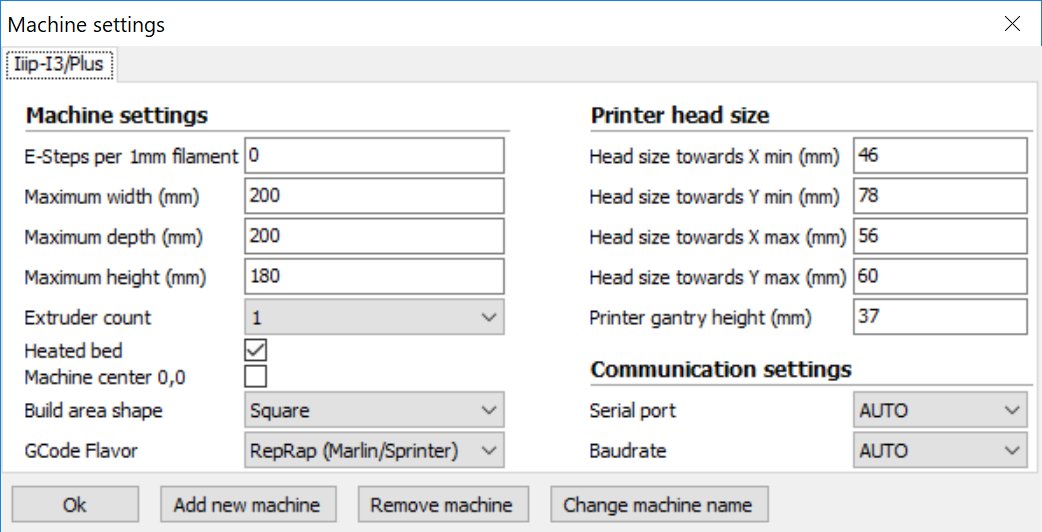The width and height of the screenshot is (1042, 532).
Task: Click the Extruder count label
Action: click(x=88, y=317)
